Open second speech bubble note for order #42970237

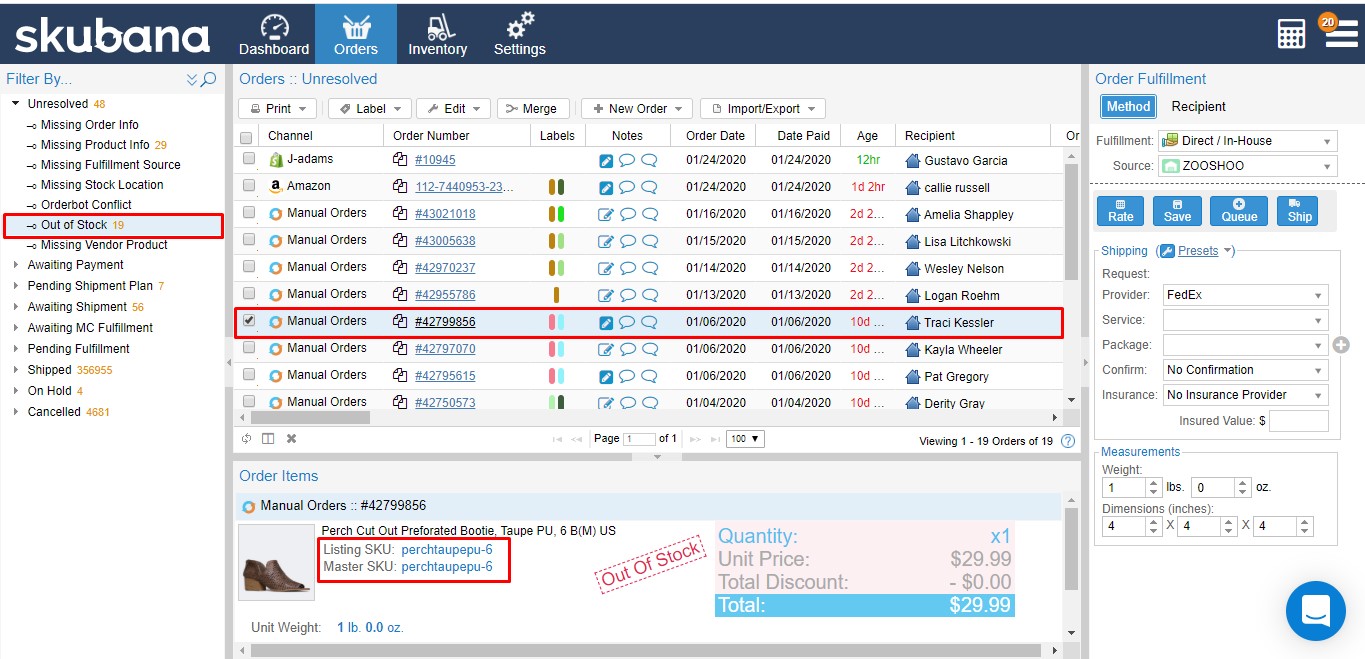(x=649, y=268)
